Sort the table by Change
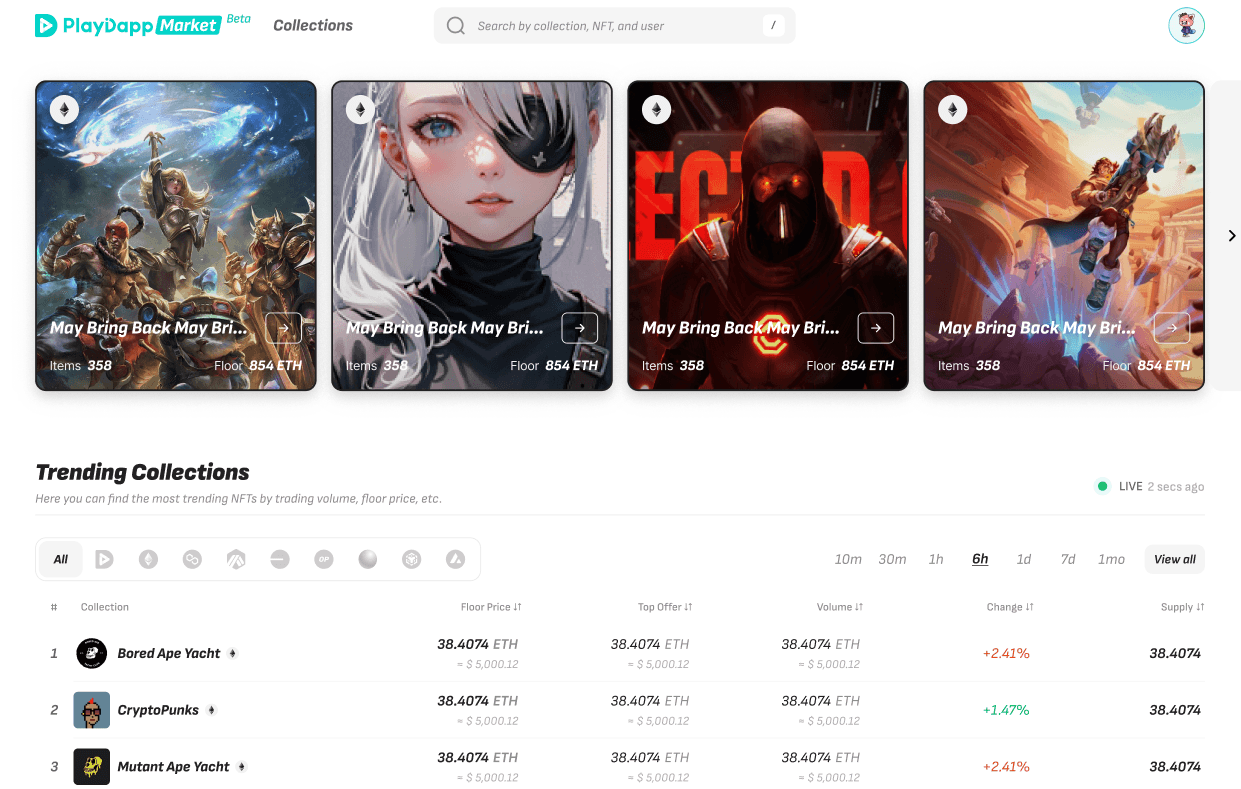The height and width of the screenshot is (789, 1241). pyautogui.click(x=1010, y=607)
